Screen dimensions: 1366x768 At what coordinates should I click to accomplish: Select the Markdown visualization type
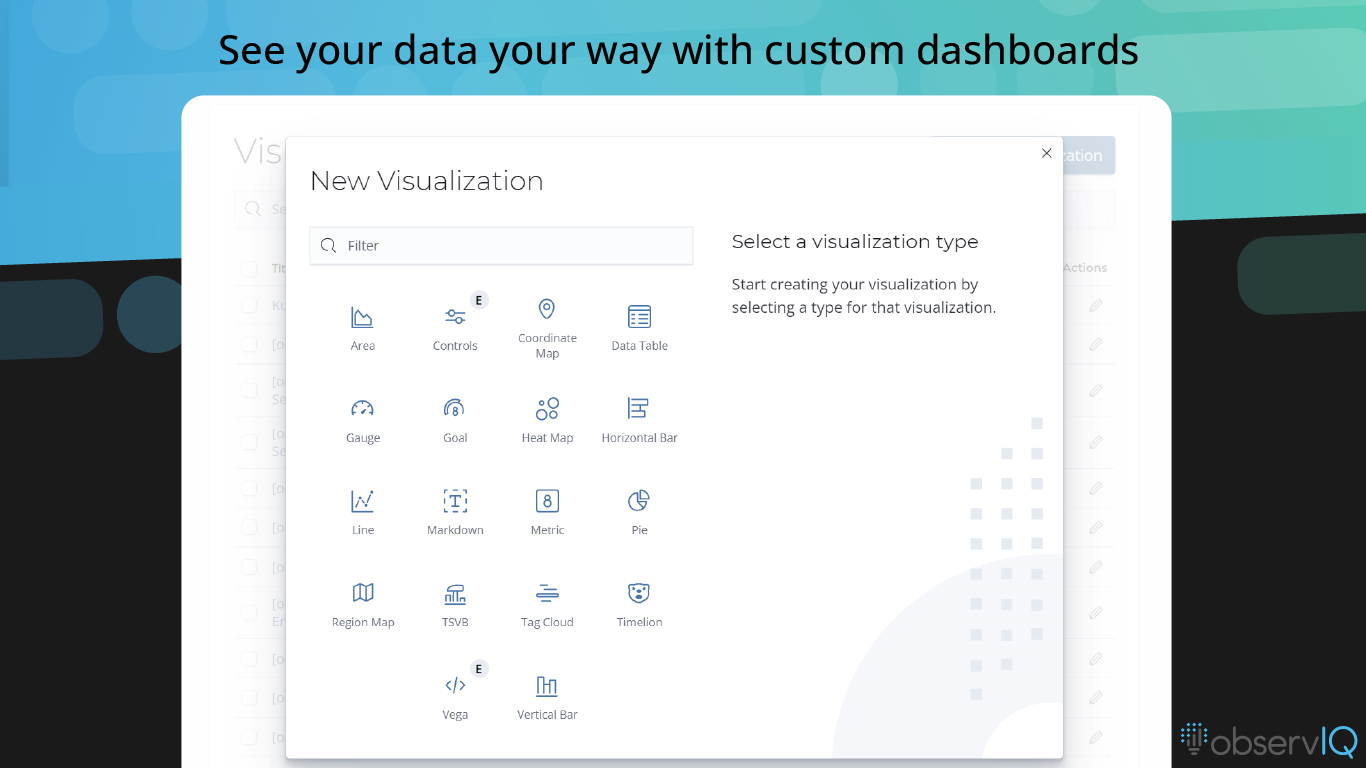455,510
